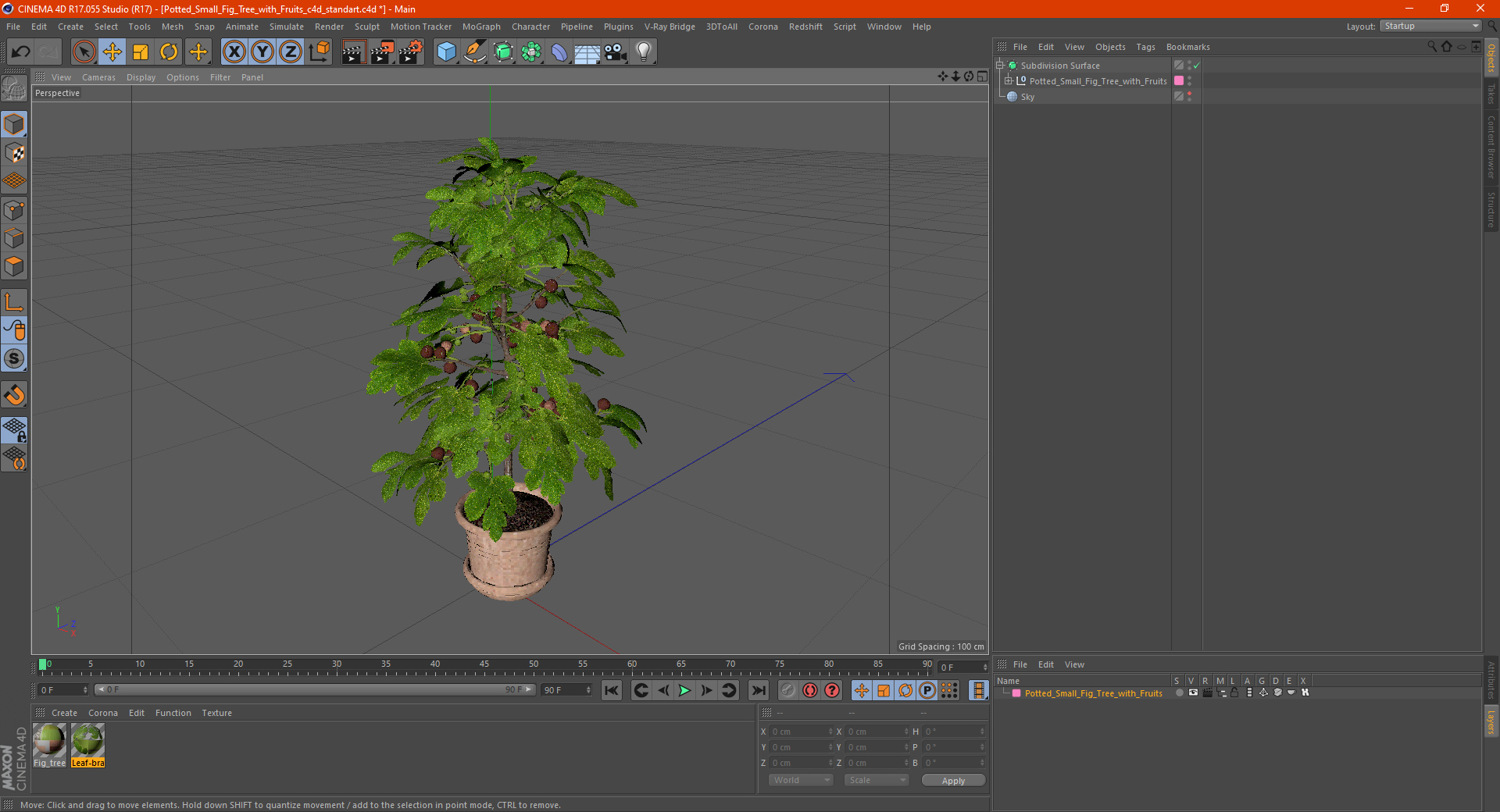Click the X position 0 cm field
The image size is (1500, 812).
(803, 732)
